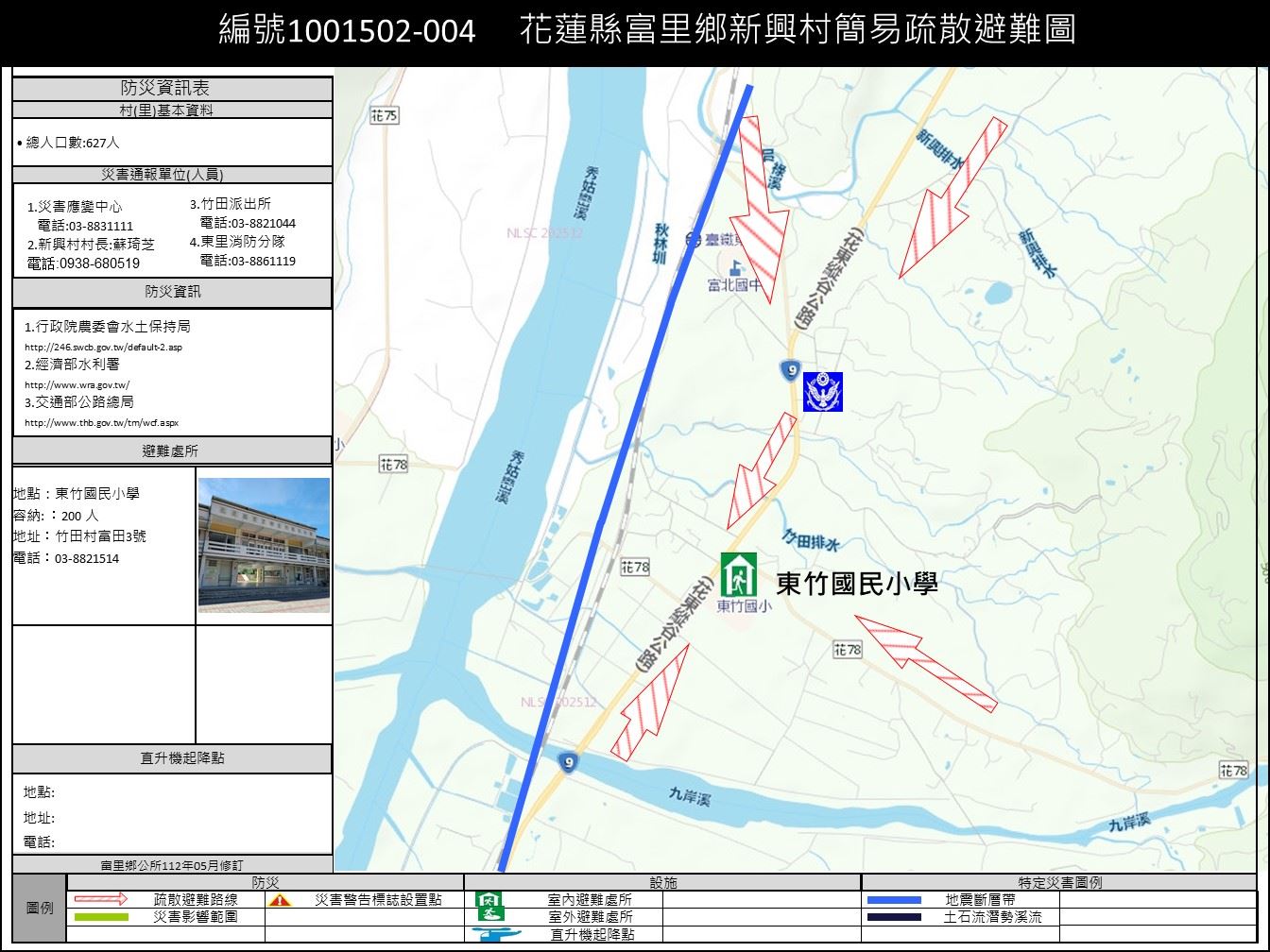Click the helicopter landing icon in the legend
This screenshot has width=1270, height=952.
497,934
